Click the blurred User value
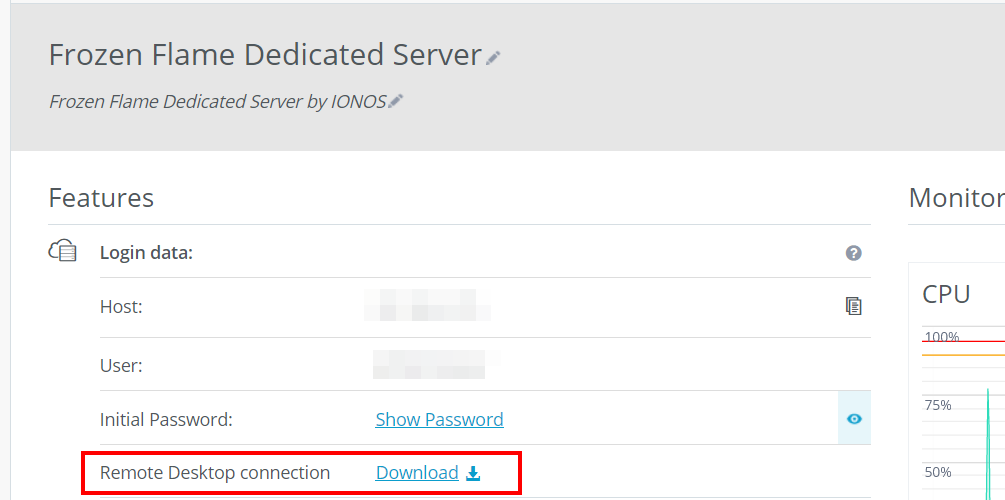The height and width of the screenshot is (500, 1005). tap(435, 364)
